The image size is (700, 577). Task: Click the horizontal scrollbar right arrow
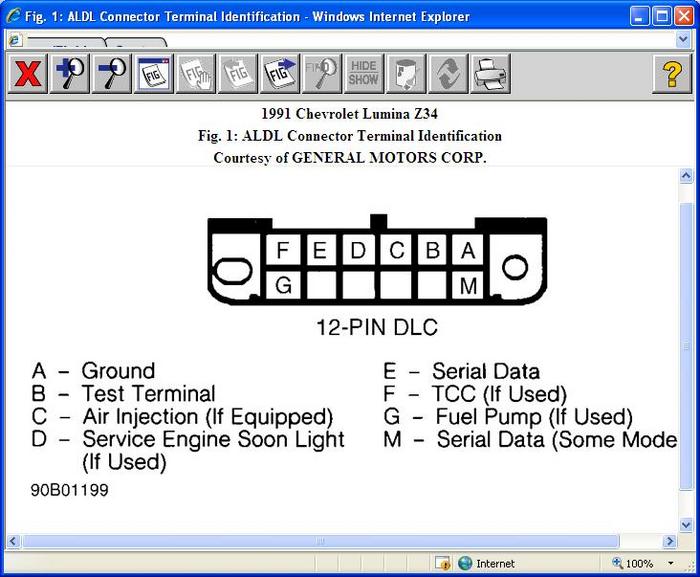tap(669, 541)
